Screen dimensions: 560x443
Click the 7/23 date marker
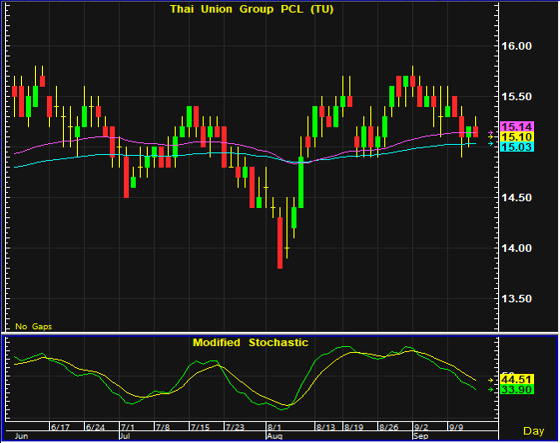coord(235,427)
